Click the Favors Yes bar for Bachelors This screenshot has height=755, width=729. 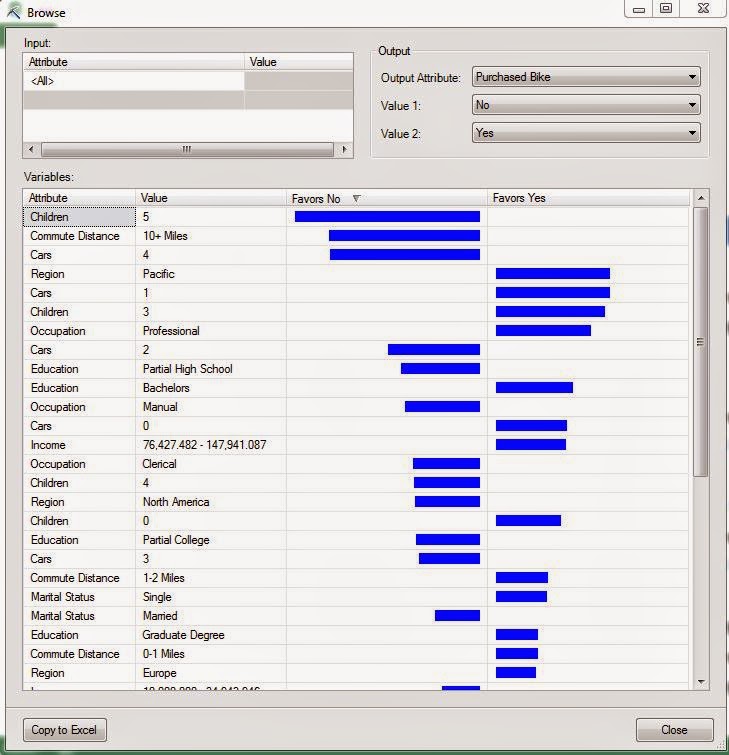click(x=534, y=388)
